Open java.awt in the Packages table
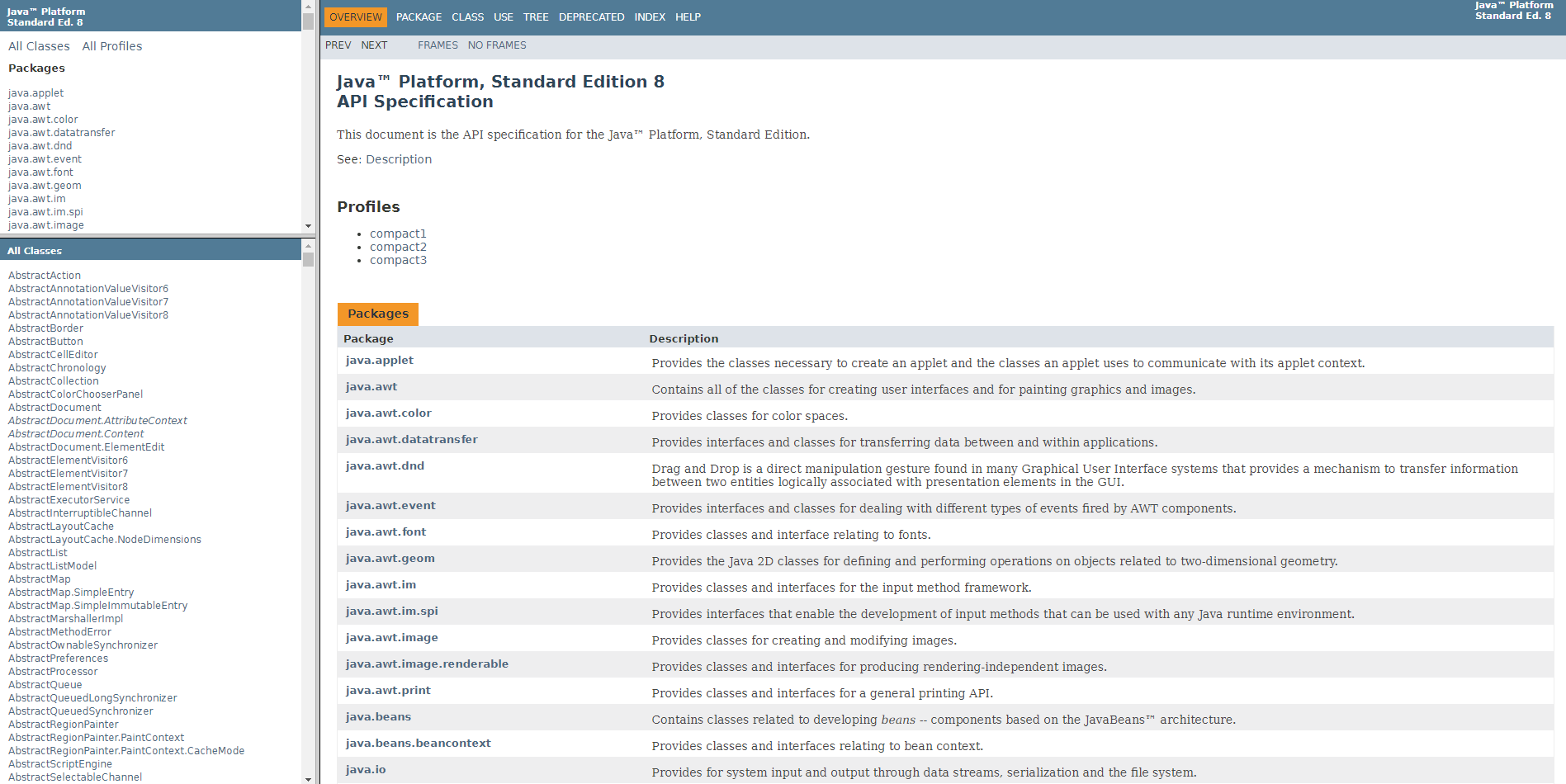Screen dimensions: 1566x784 click(x=371, y=387)
